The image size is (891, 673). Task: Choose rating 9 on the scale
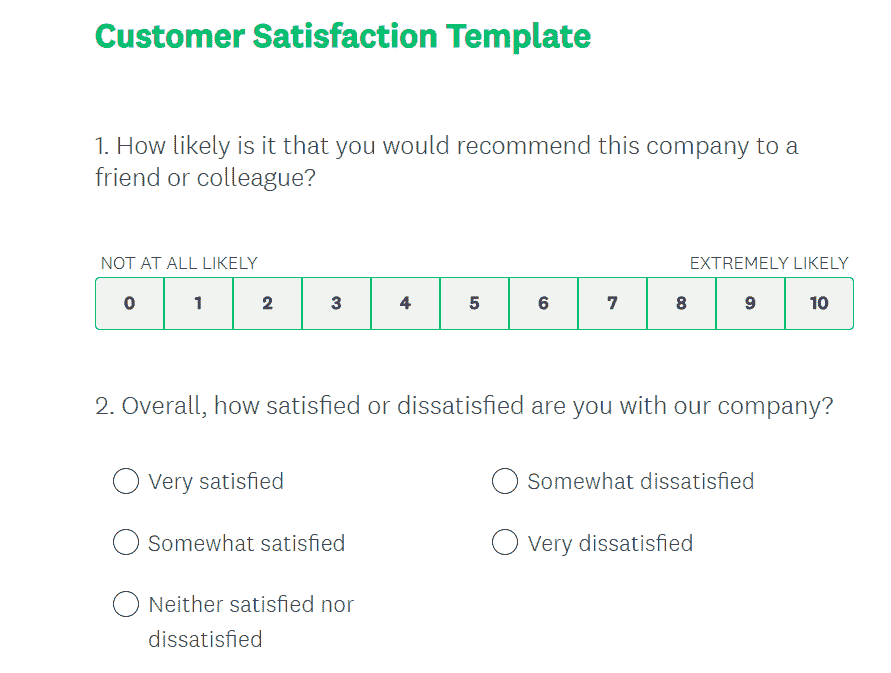tap(750, 303)
